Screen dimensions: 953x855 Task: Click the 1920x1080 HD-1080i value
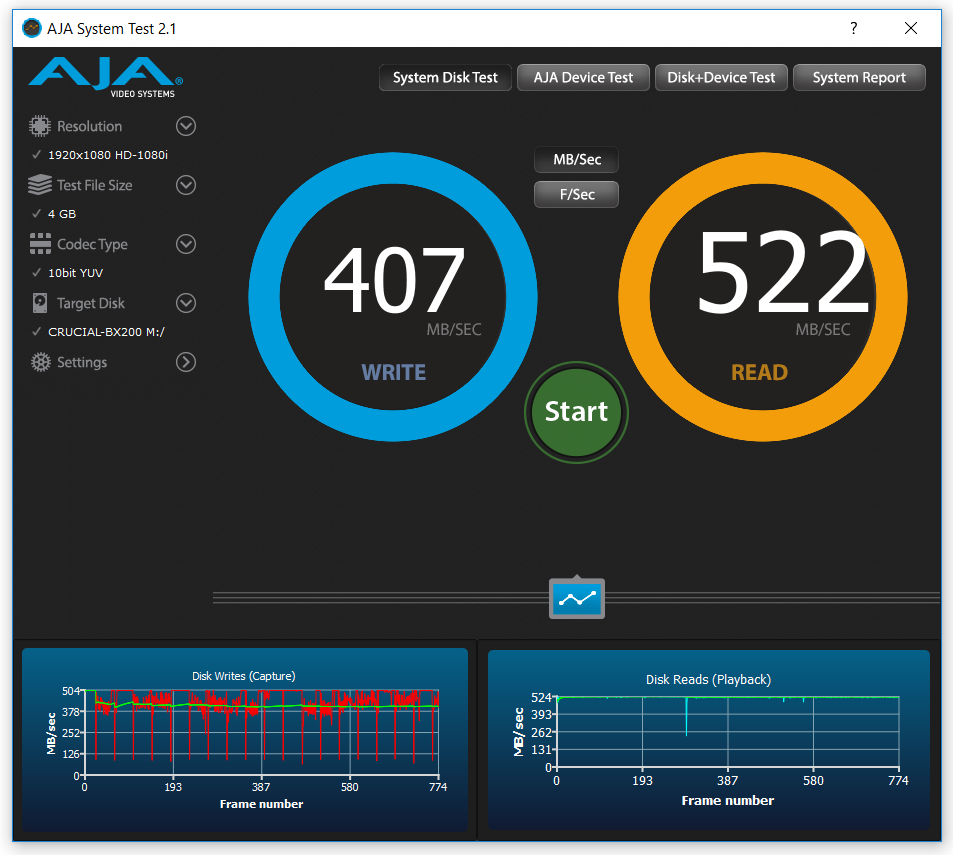coord(108,155)
